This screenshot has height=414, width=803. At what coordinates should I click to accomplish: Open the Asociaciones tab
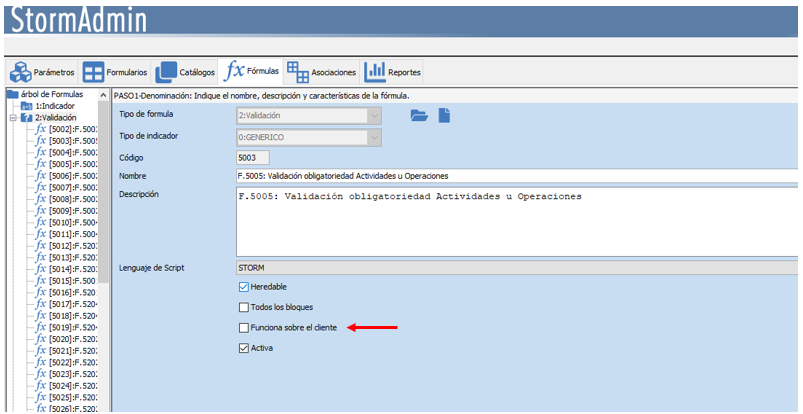pos(321,72)
